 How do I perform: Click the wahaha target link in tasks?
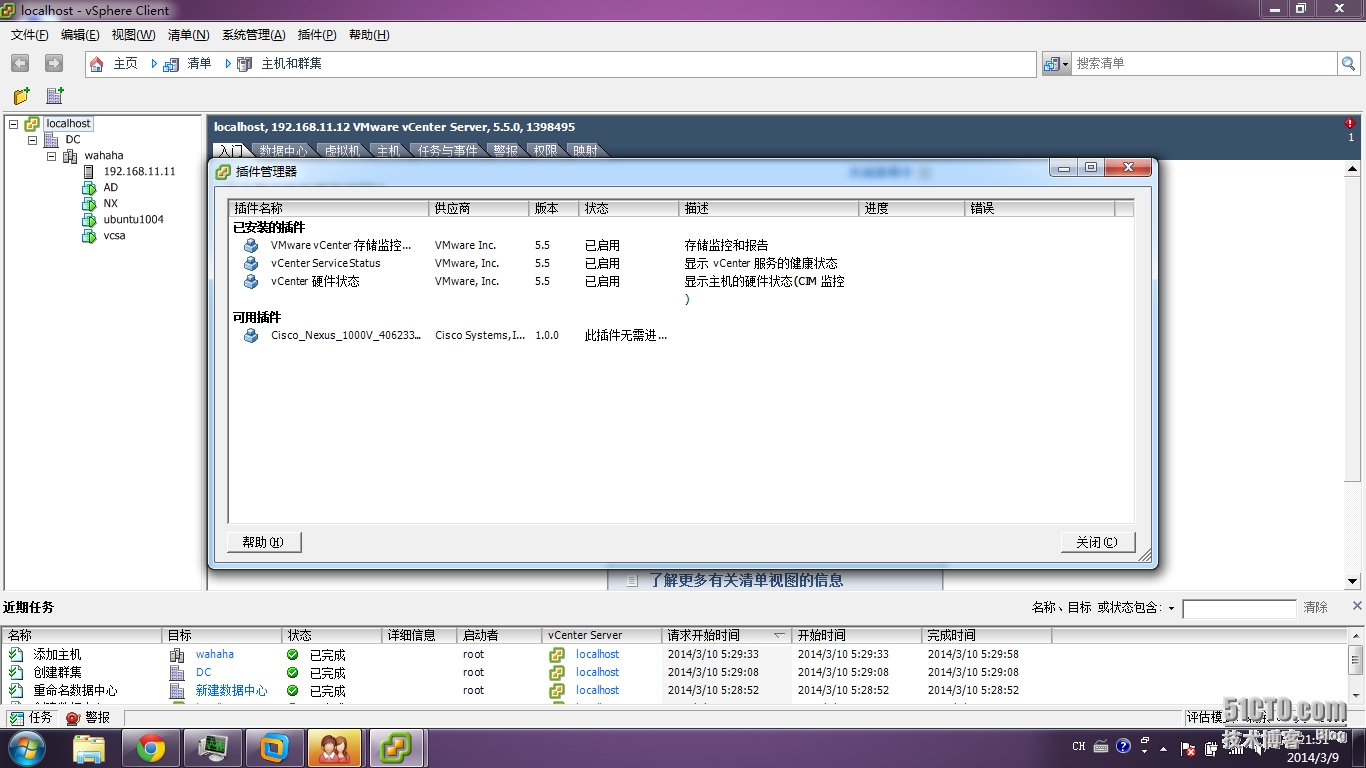click(x=215, y=654)
